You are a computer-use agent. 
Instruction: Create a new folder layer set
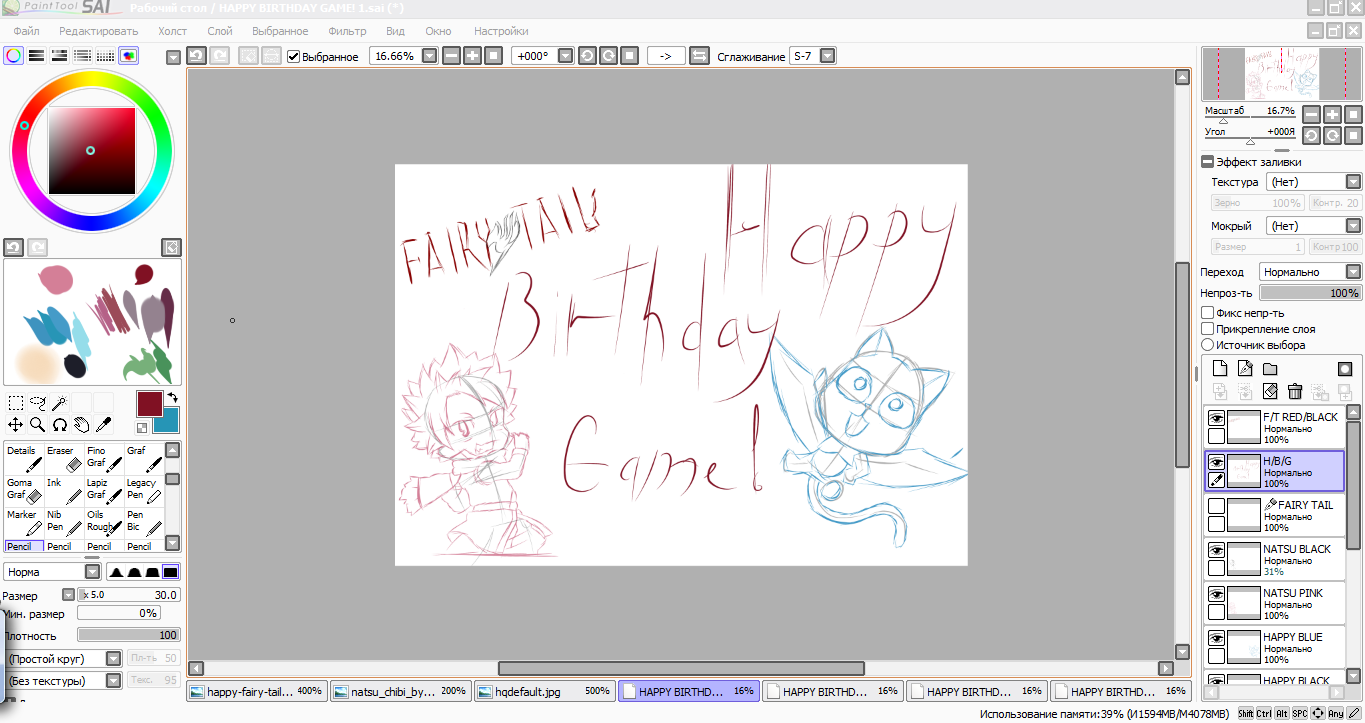click(1270, 369)
